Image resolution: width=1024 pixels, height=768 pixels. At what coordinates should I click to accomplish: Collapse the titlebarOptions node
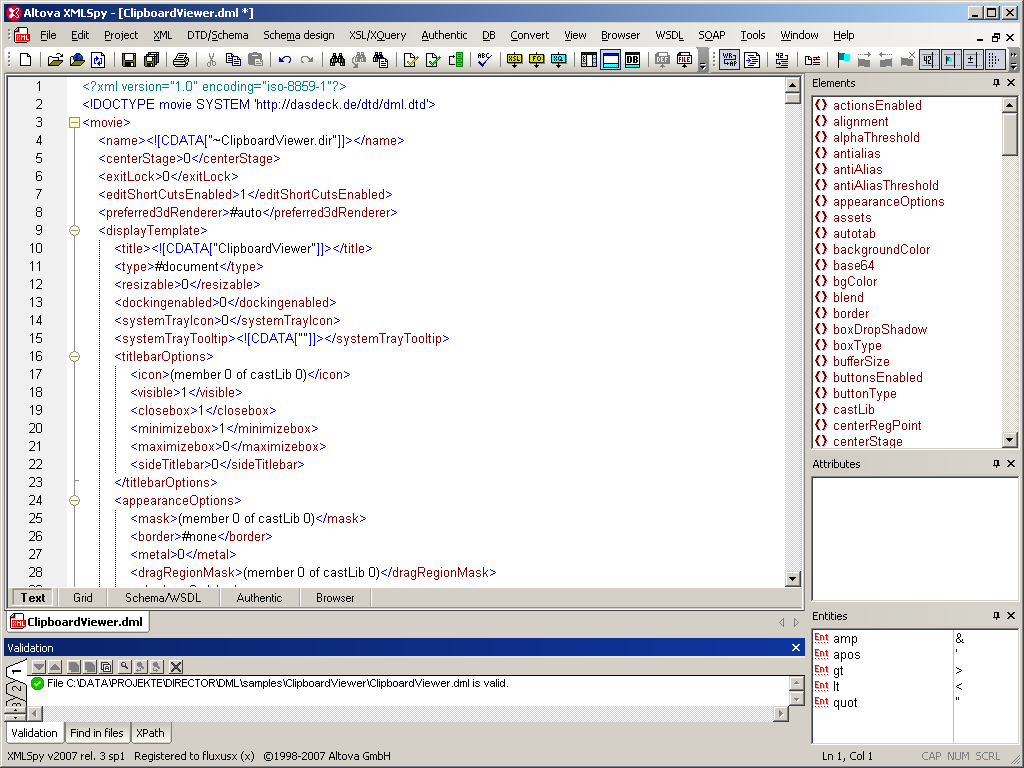pos(74,357)
